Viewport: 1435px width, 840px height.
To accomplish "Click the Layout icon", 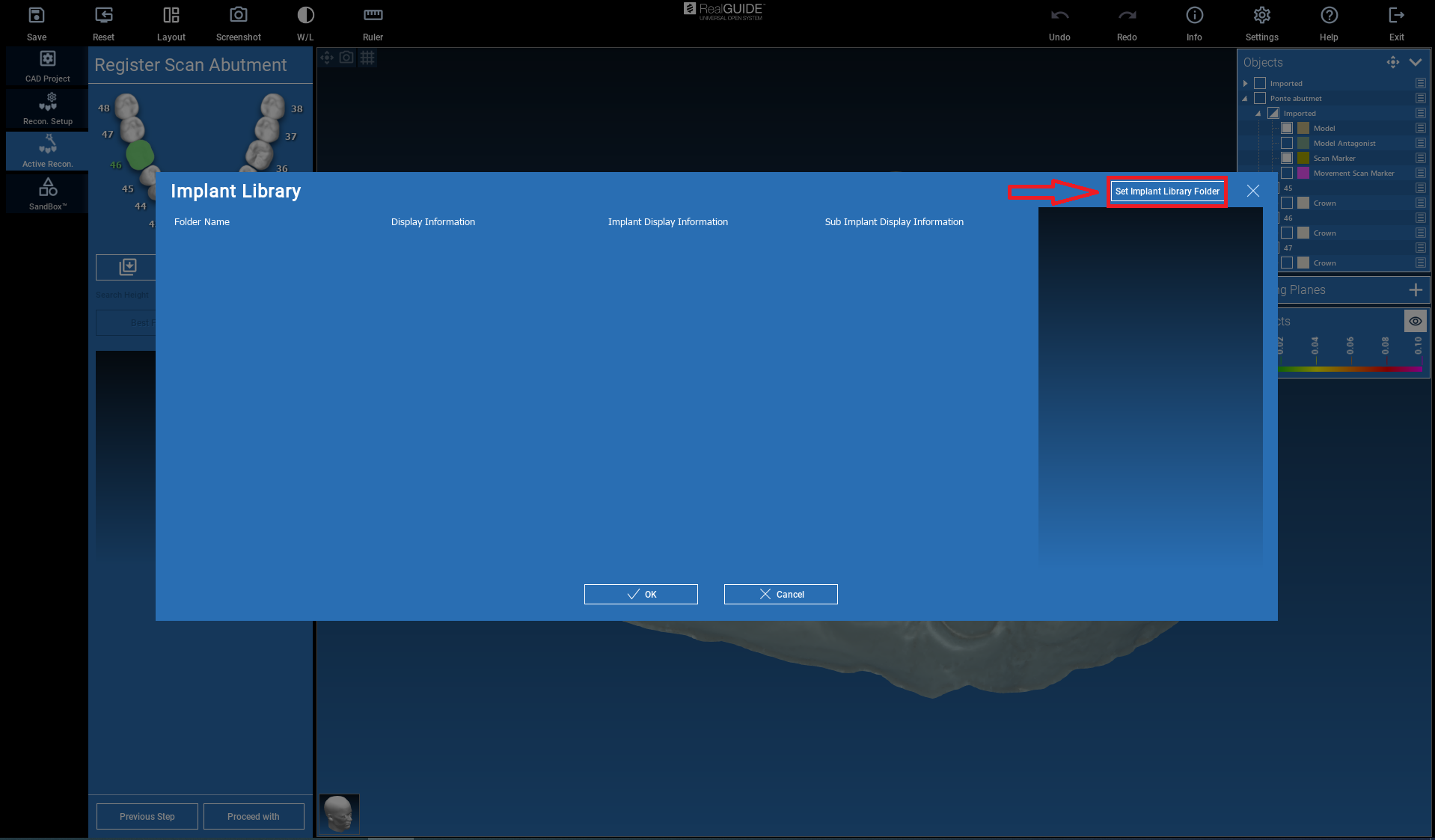I will 171,16.
